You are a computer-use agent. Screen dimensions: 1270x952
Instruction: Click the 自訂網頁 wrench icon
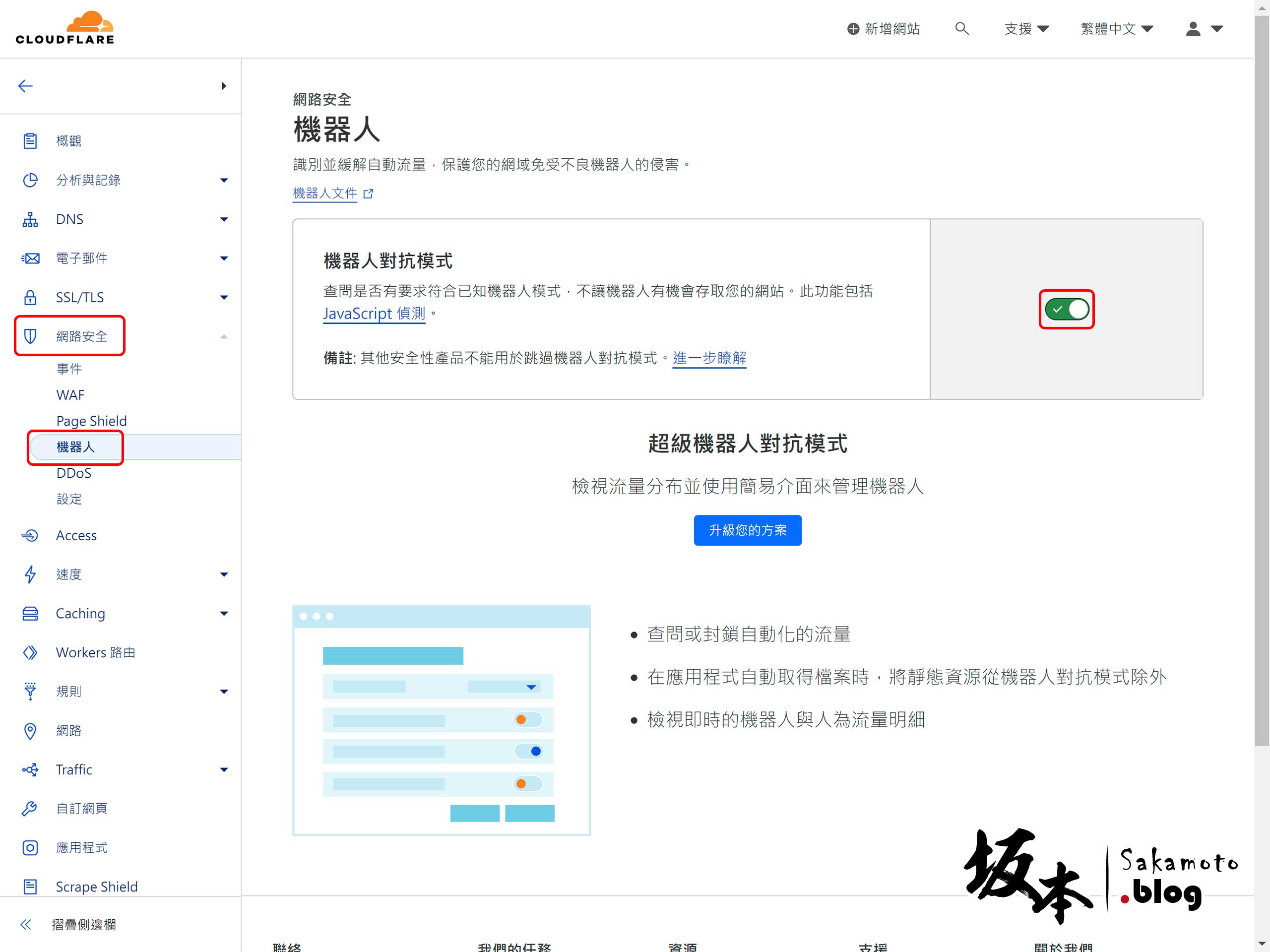click(30, 809)
